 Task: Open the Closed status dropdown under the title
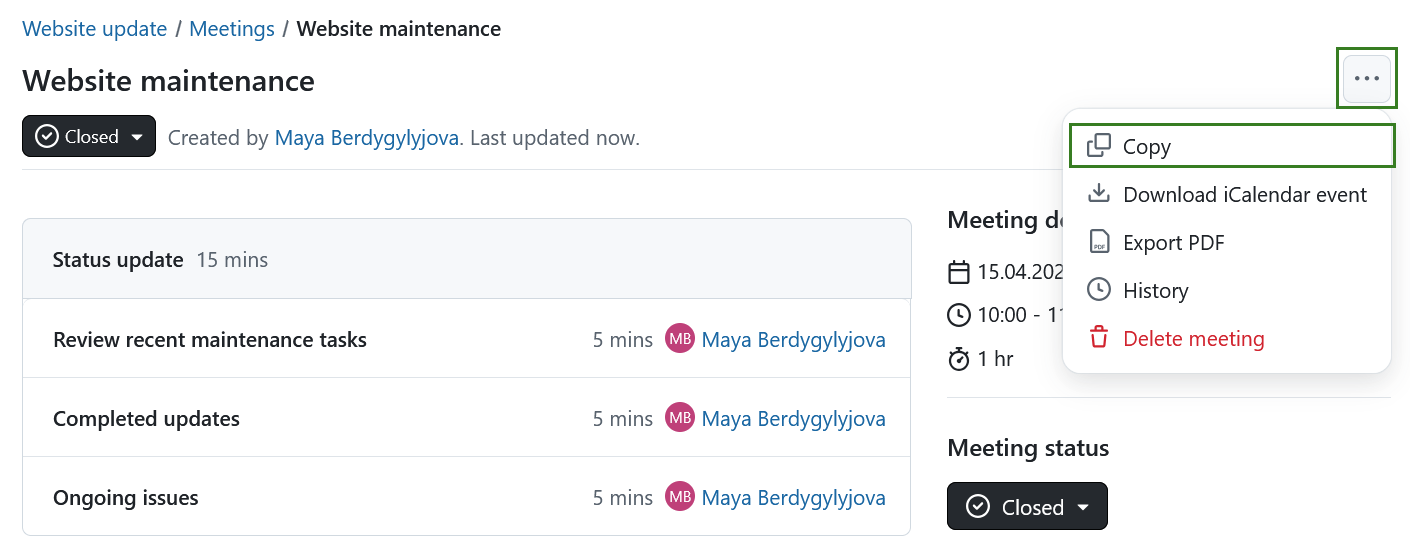(x=89, y=137)
